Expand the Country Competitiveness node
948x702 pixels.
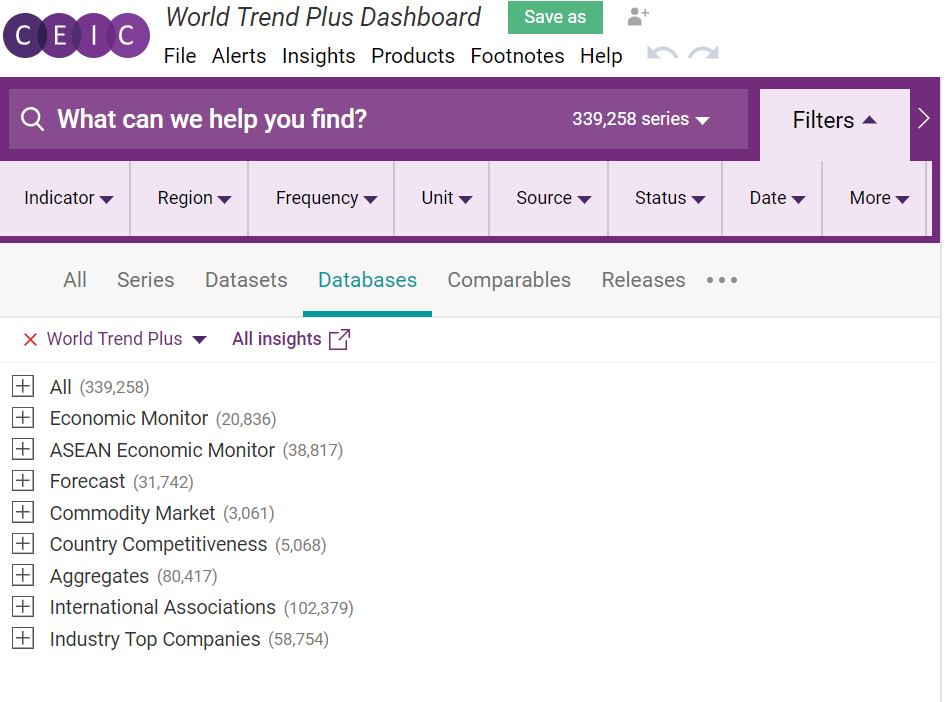tap(23, 544)
